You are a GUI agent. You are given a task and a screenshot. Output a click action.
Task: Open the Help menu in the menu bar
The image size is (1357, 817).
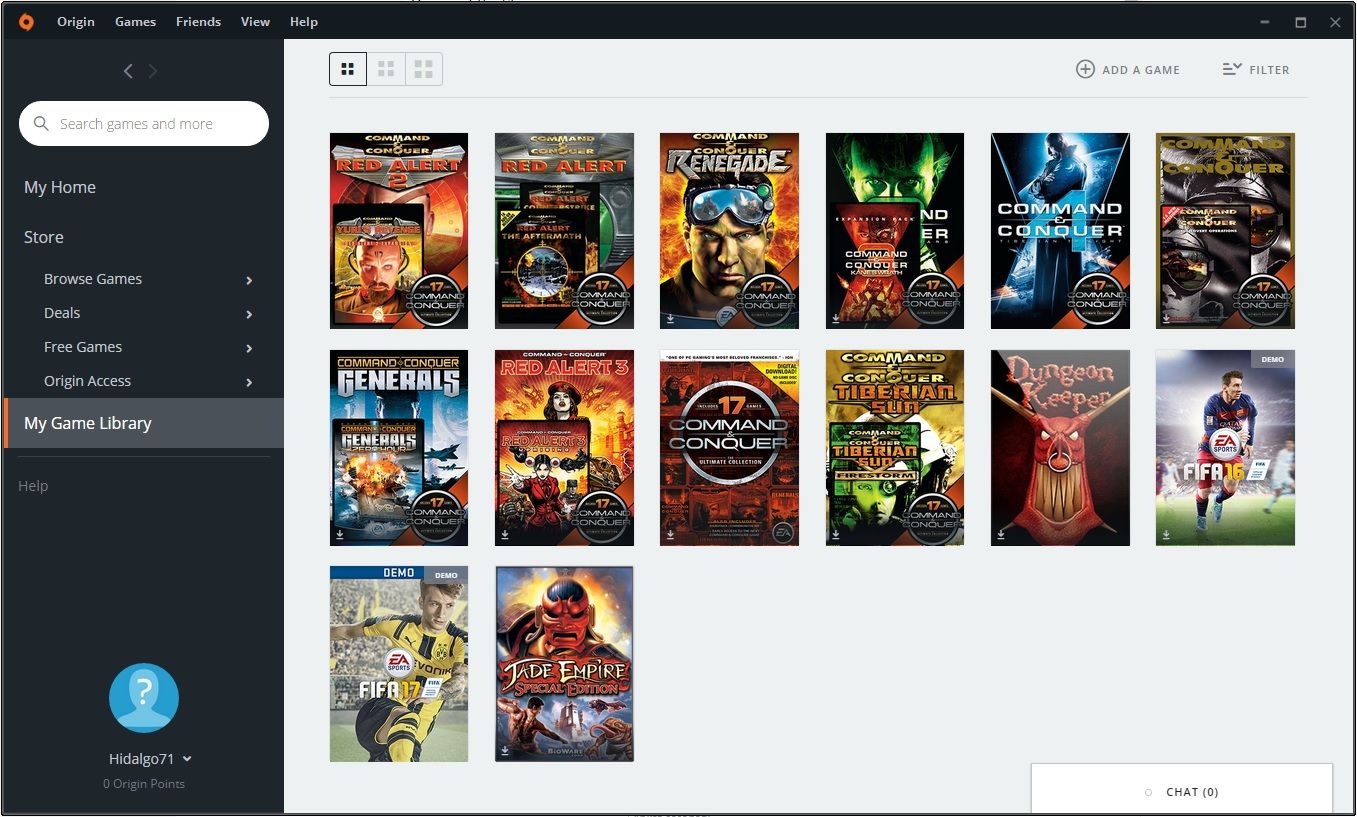click(x=304, y=21)
